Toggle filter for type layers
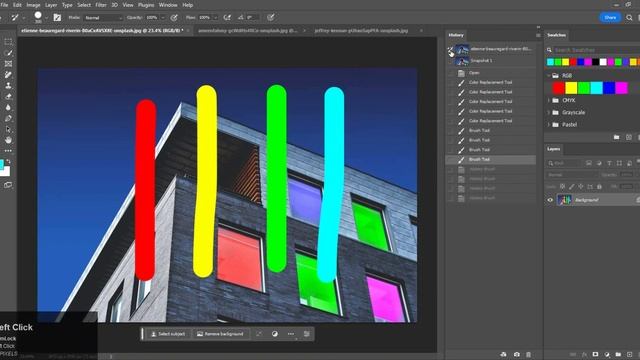Viewport: 640px width, 360px height. point(609,163)
